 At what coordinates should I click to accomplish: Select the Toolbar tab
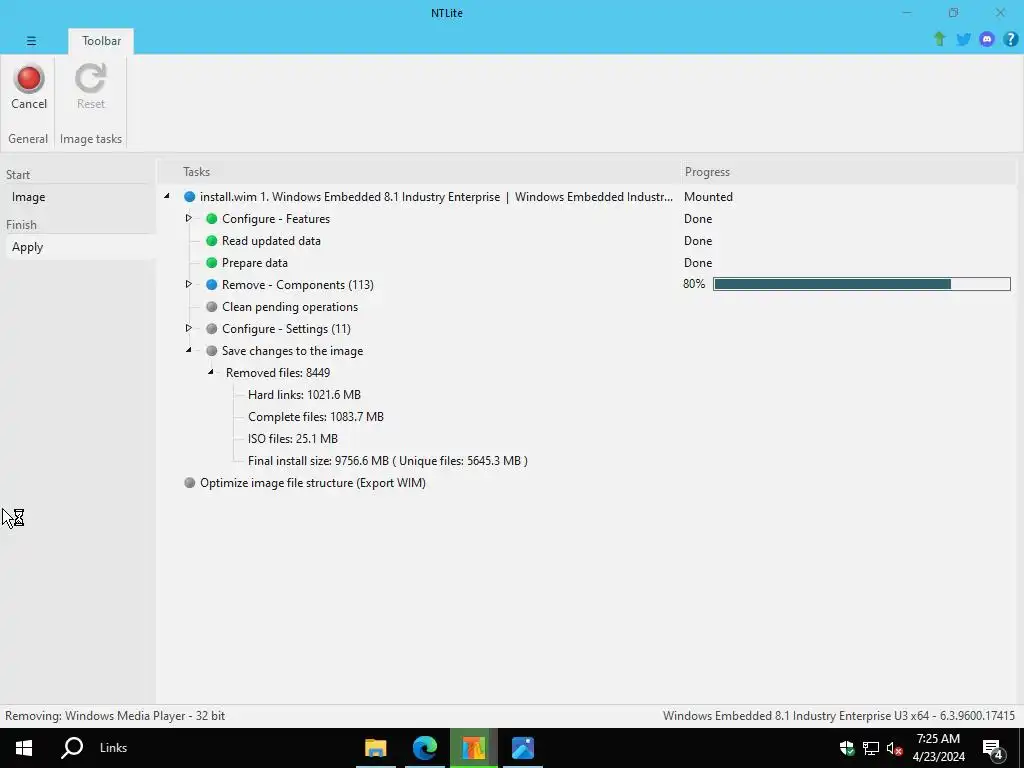tap(101, 40)
